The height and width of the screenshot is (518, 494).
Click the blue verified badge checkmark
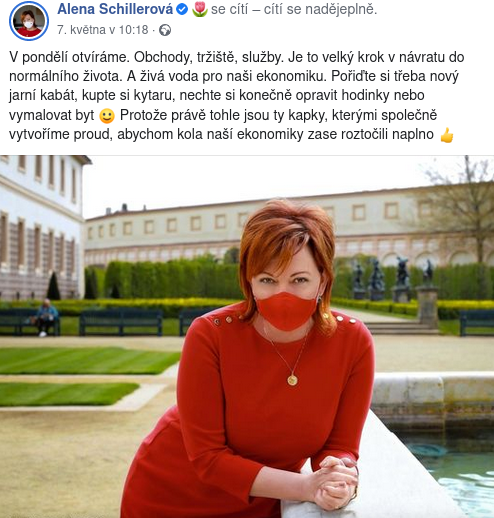(182, 10)
